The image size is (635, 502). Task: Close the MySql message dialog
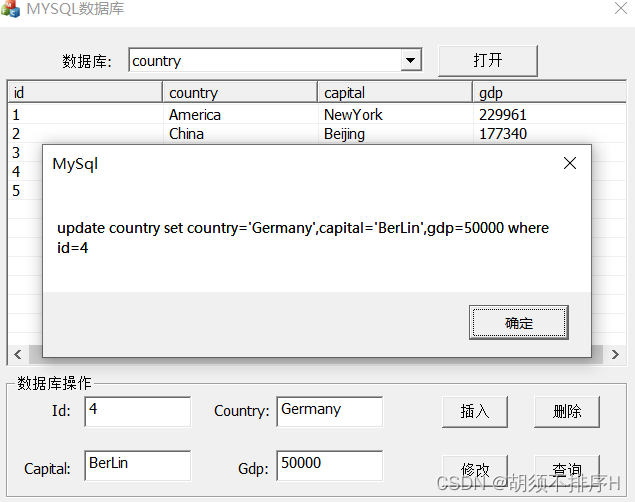click(x=570, y=163)
